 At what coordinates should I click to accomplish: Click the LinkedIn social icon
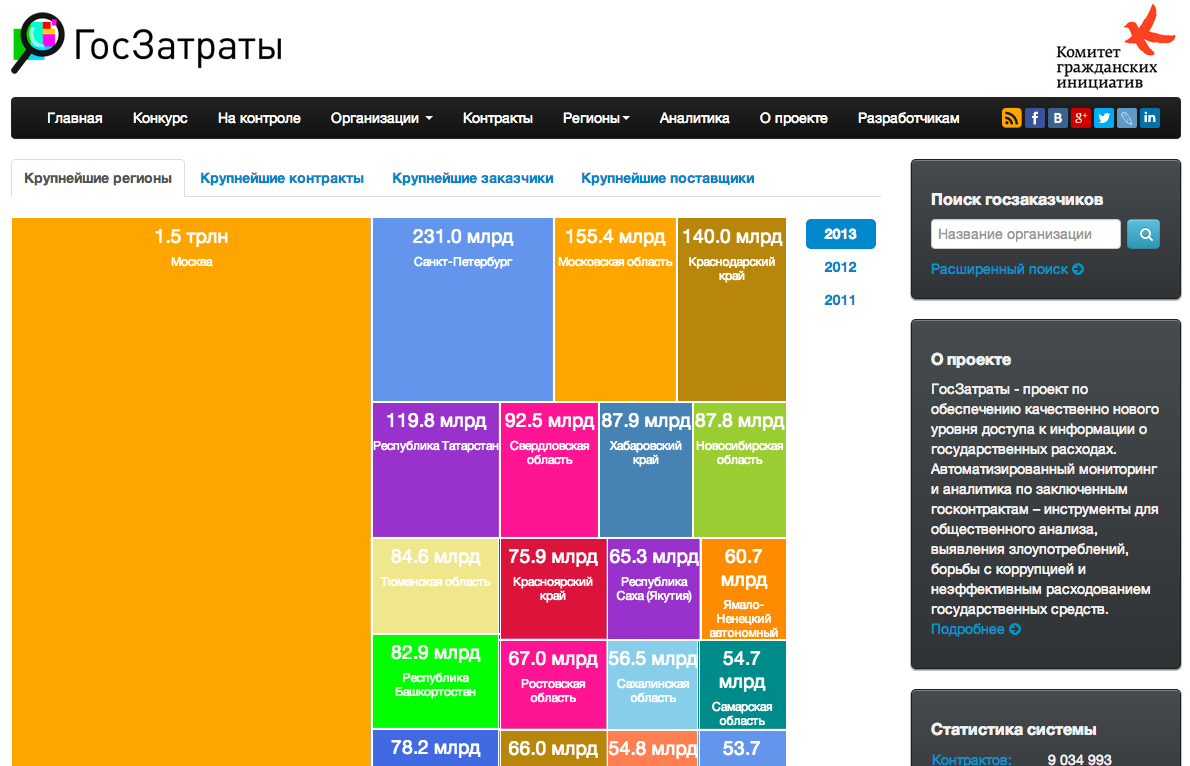pyautogui.click(x=1149, y=118)
